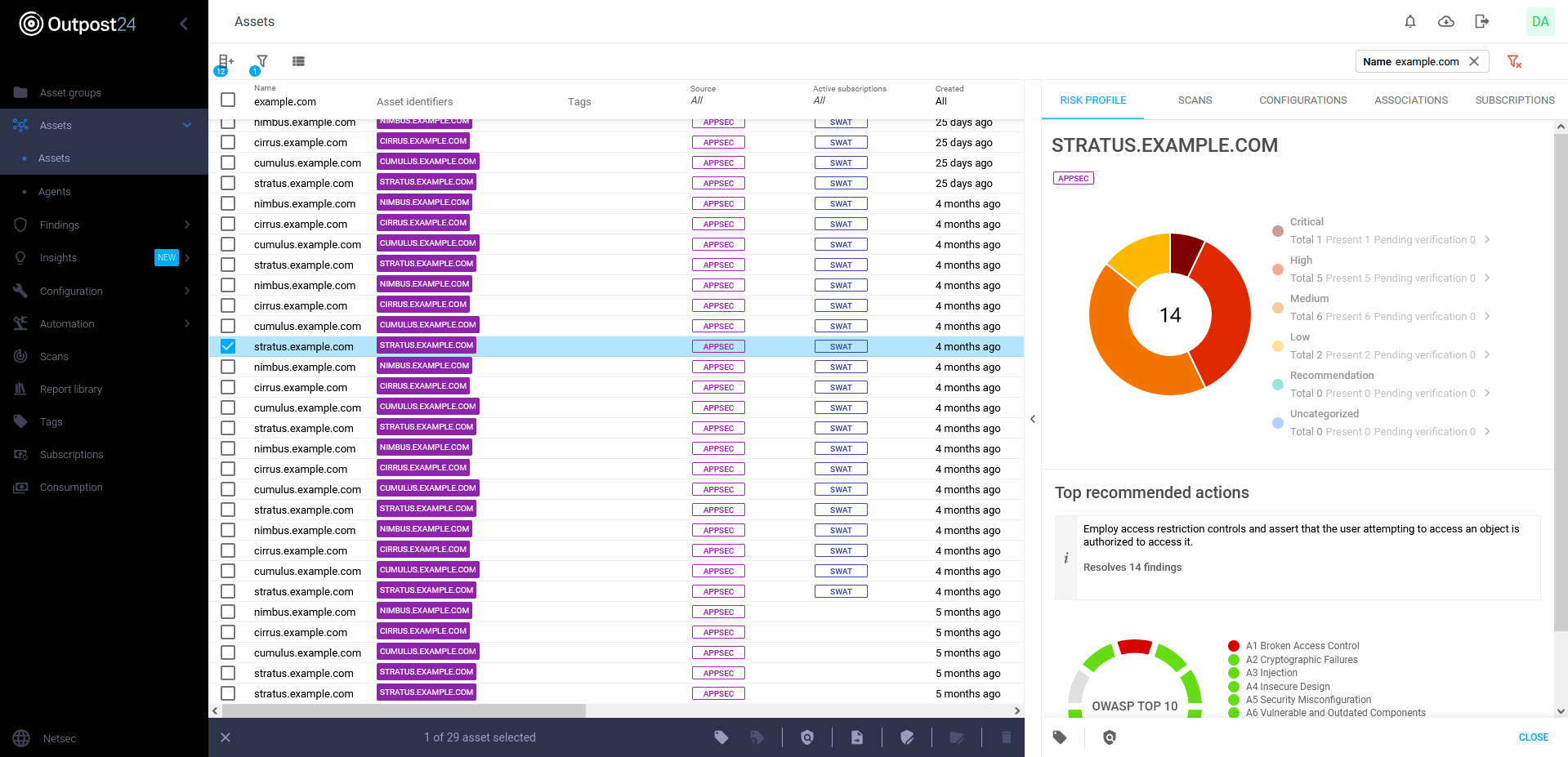Image resolution: width=1568 pixels, height=757 pixels.
Task: Click the add asset icon in toolbar
Action: (226, 61)
